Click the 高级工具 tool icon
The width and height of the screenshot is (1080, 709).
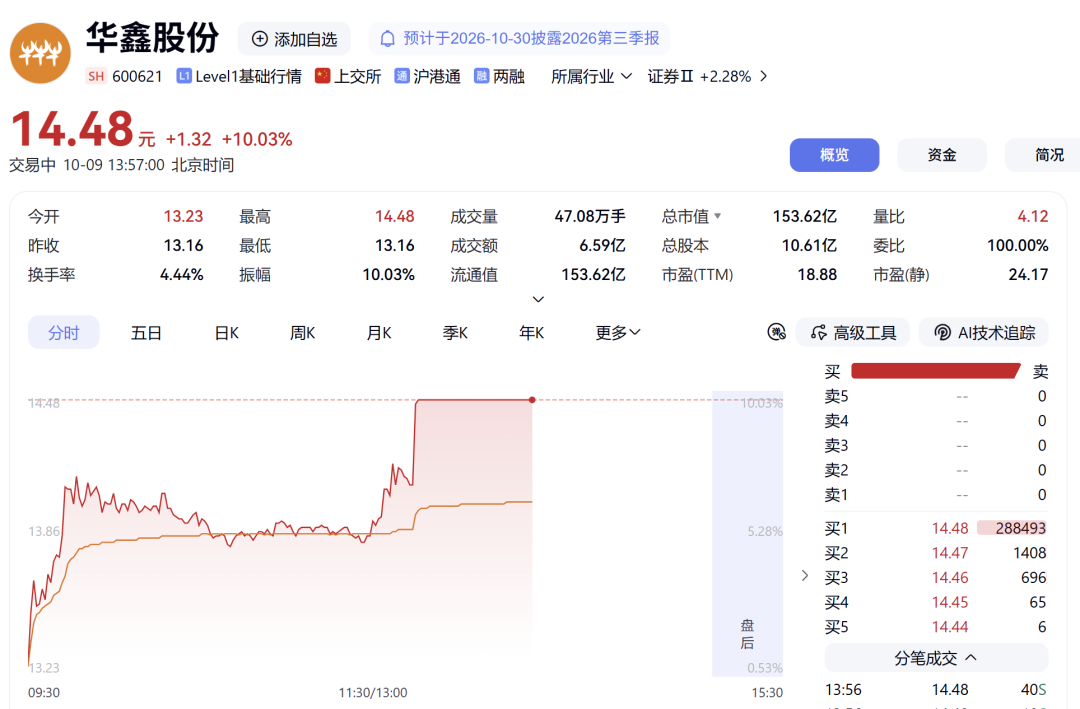pos(819,333)
